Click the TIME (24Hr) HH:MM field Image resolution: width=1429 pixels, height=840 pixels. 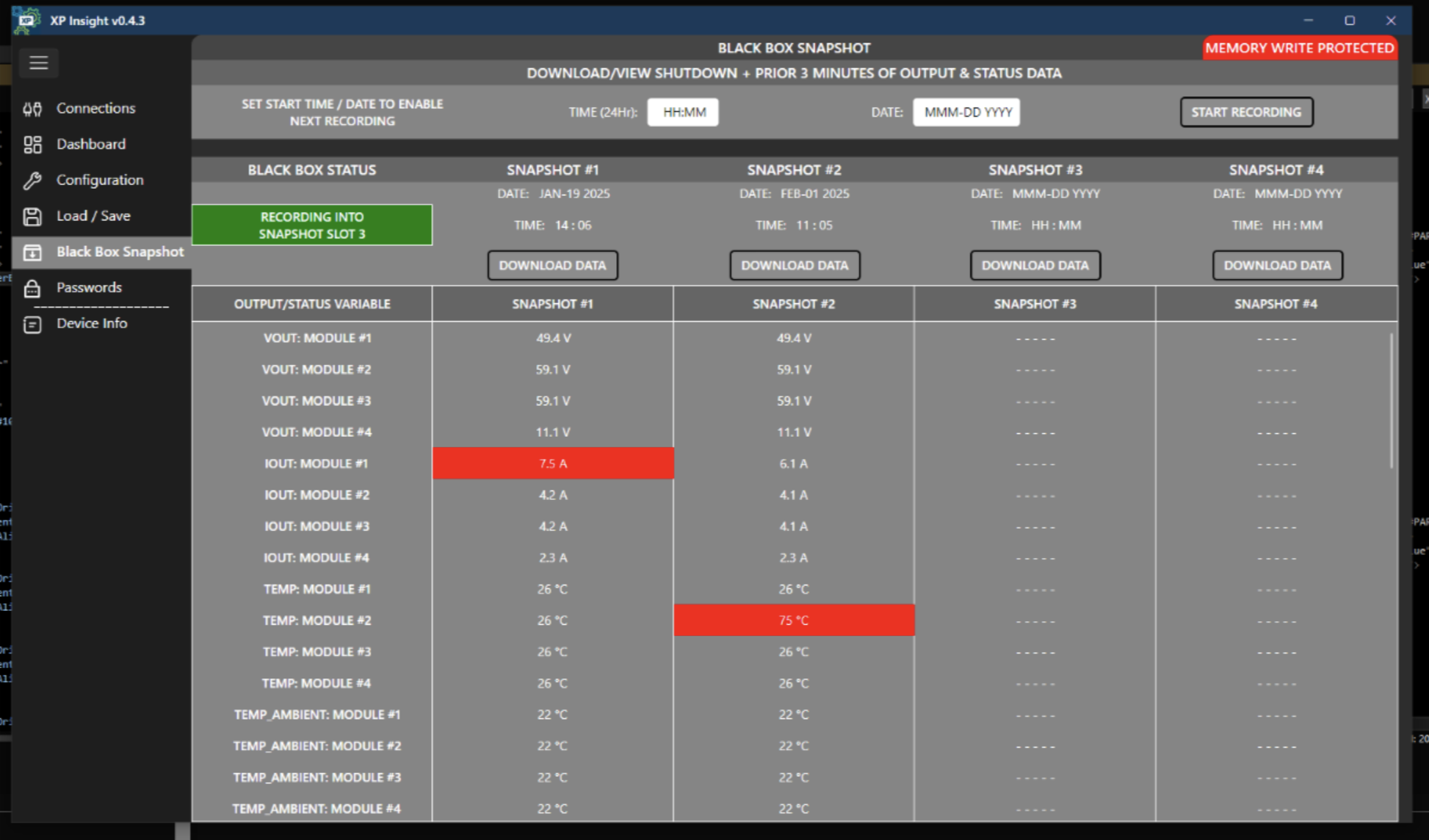point(683,112)
